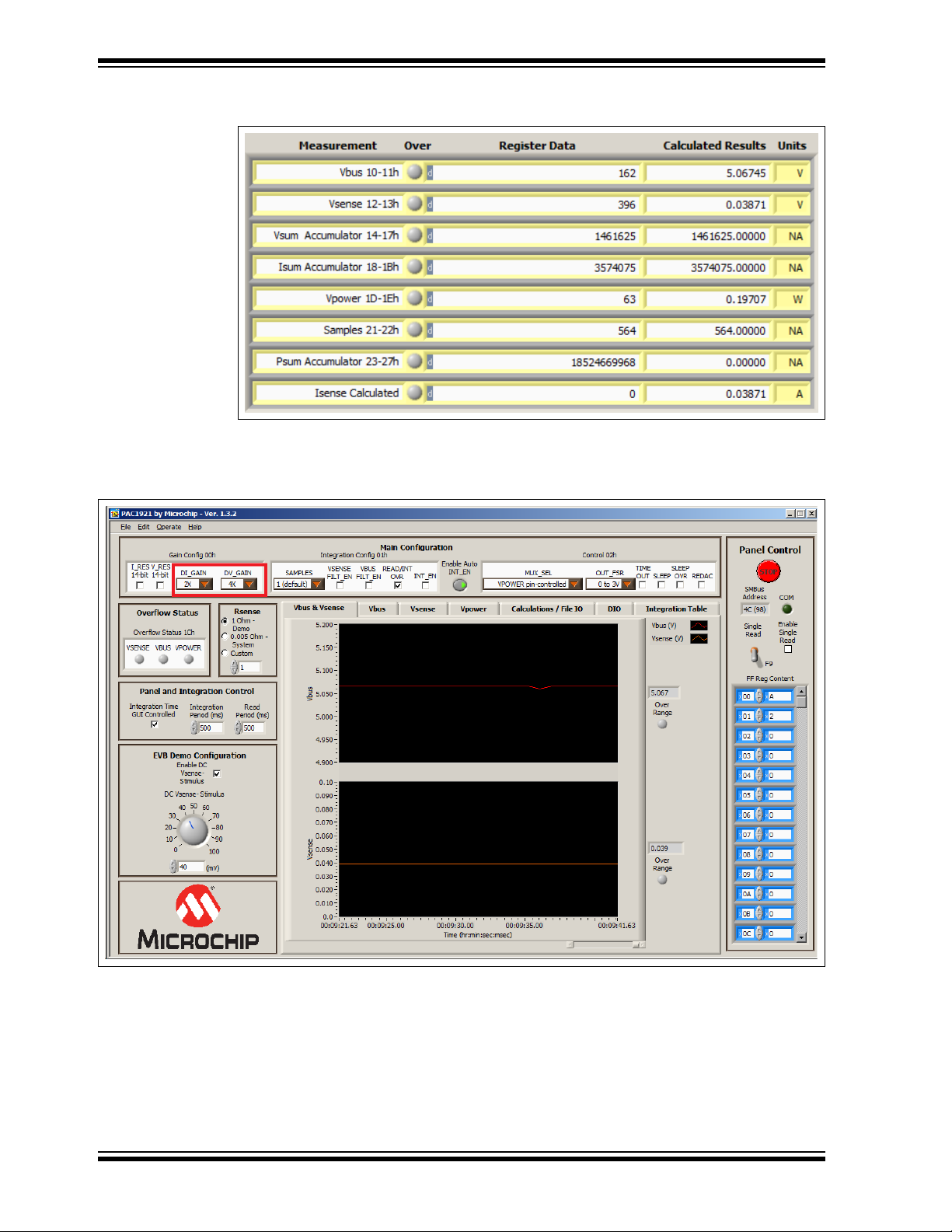This screenshot has height=1232, width=952.
Task: Click the Over LED in Vsum Accumulator row
Action: point(415,235)
